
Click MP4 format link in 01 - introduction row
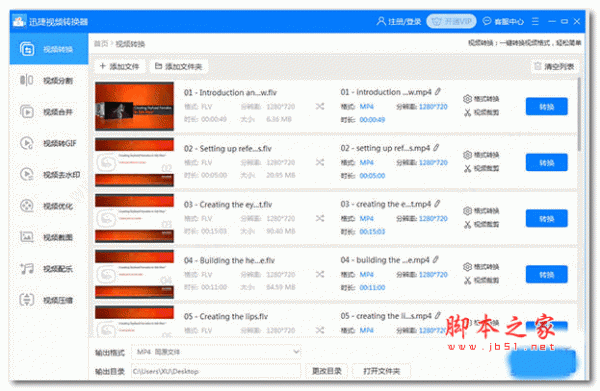367,106
